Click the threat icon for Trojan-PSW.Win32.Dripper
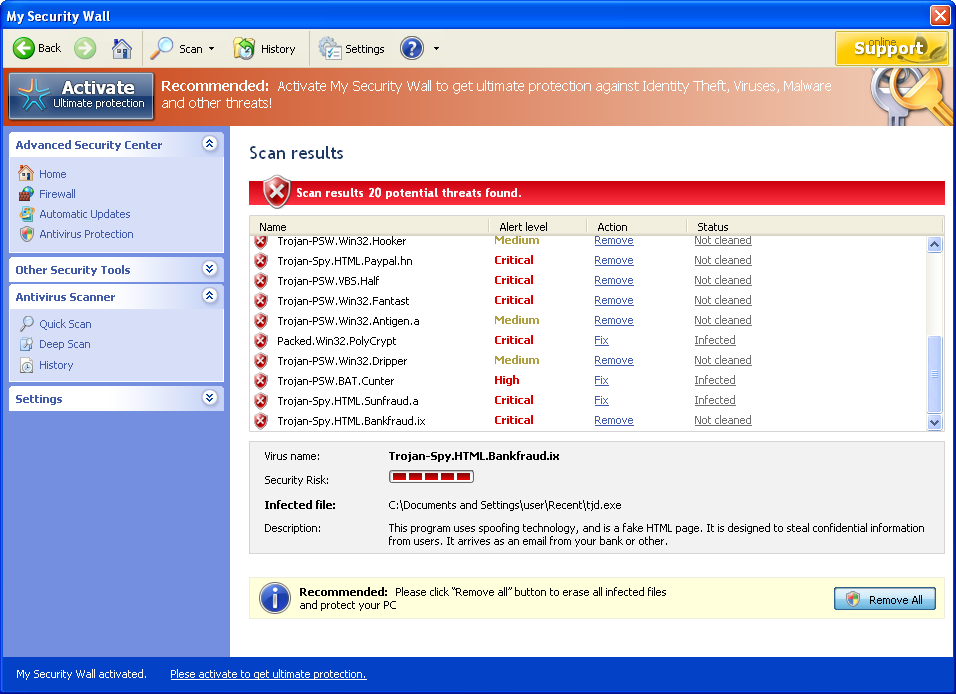This screenshot has height=694, width=956. coord(261,361)
